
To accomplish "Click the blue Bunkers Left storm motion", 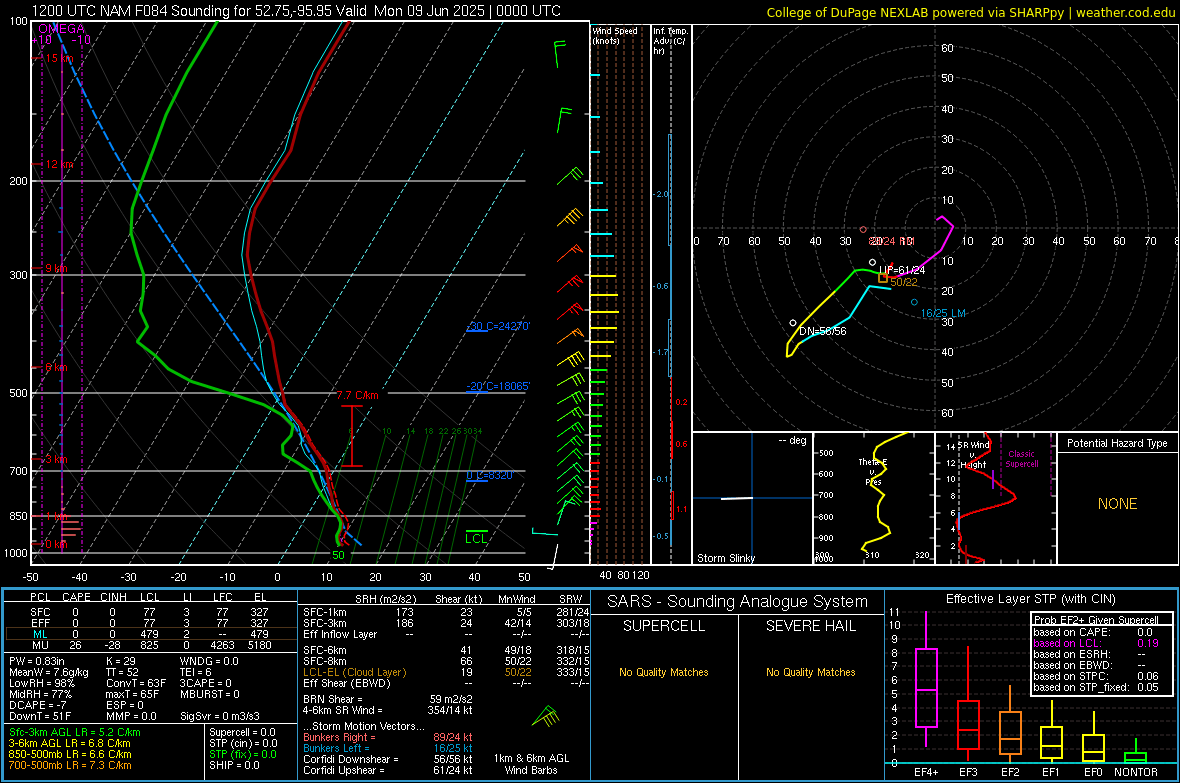I will (388, 748).
